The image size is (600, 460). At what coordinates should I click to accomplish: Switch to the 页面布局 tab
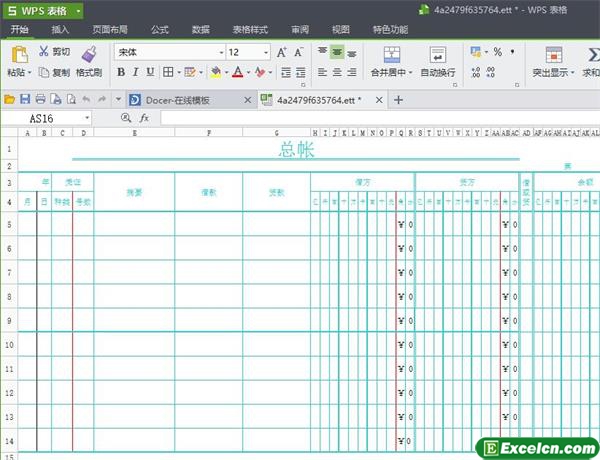110,29
